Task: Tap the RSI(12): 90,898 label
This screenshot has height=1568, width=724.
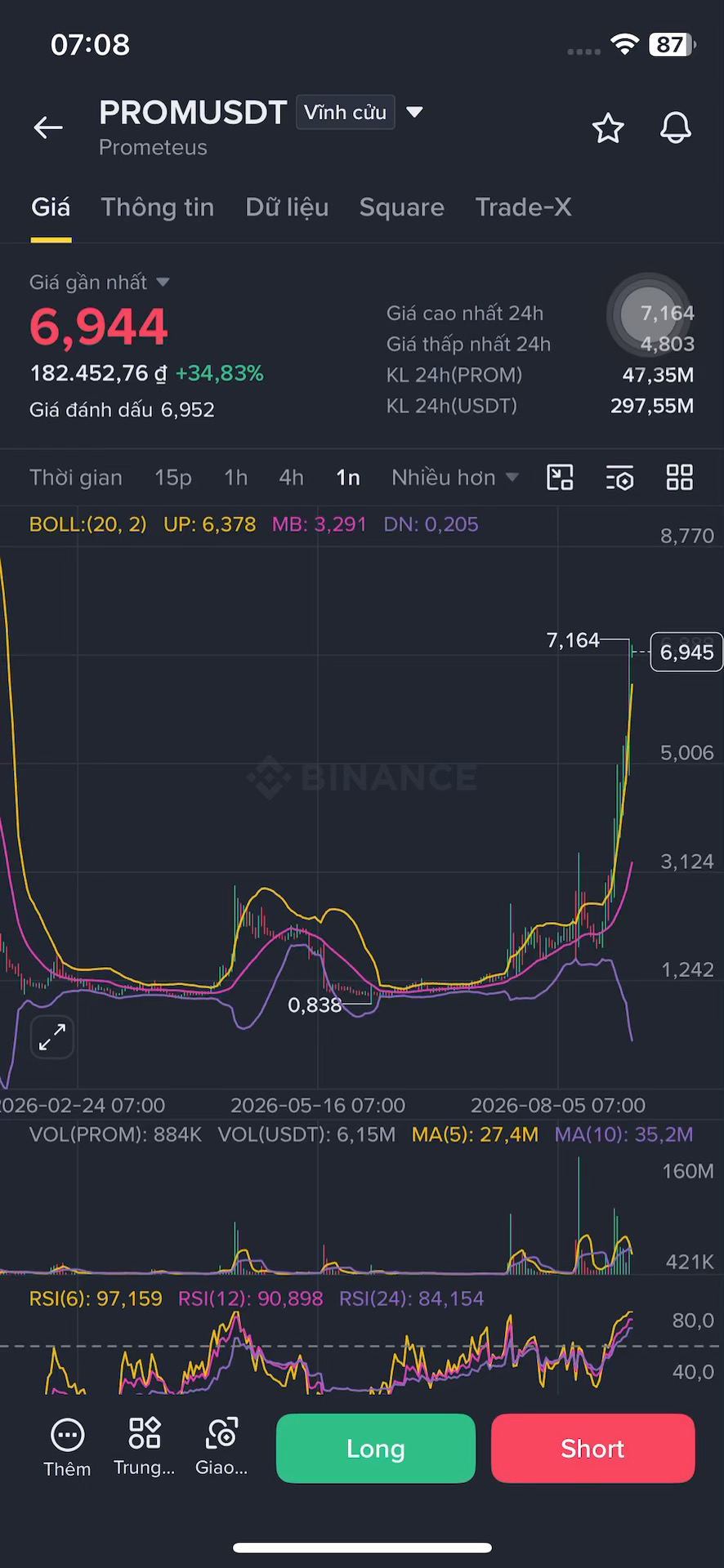Action: 250,1298
